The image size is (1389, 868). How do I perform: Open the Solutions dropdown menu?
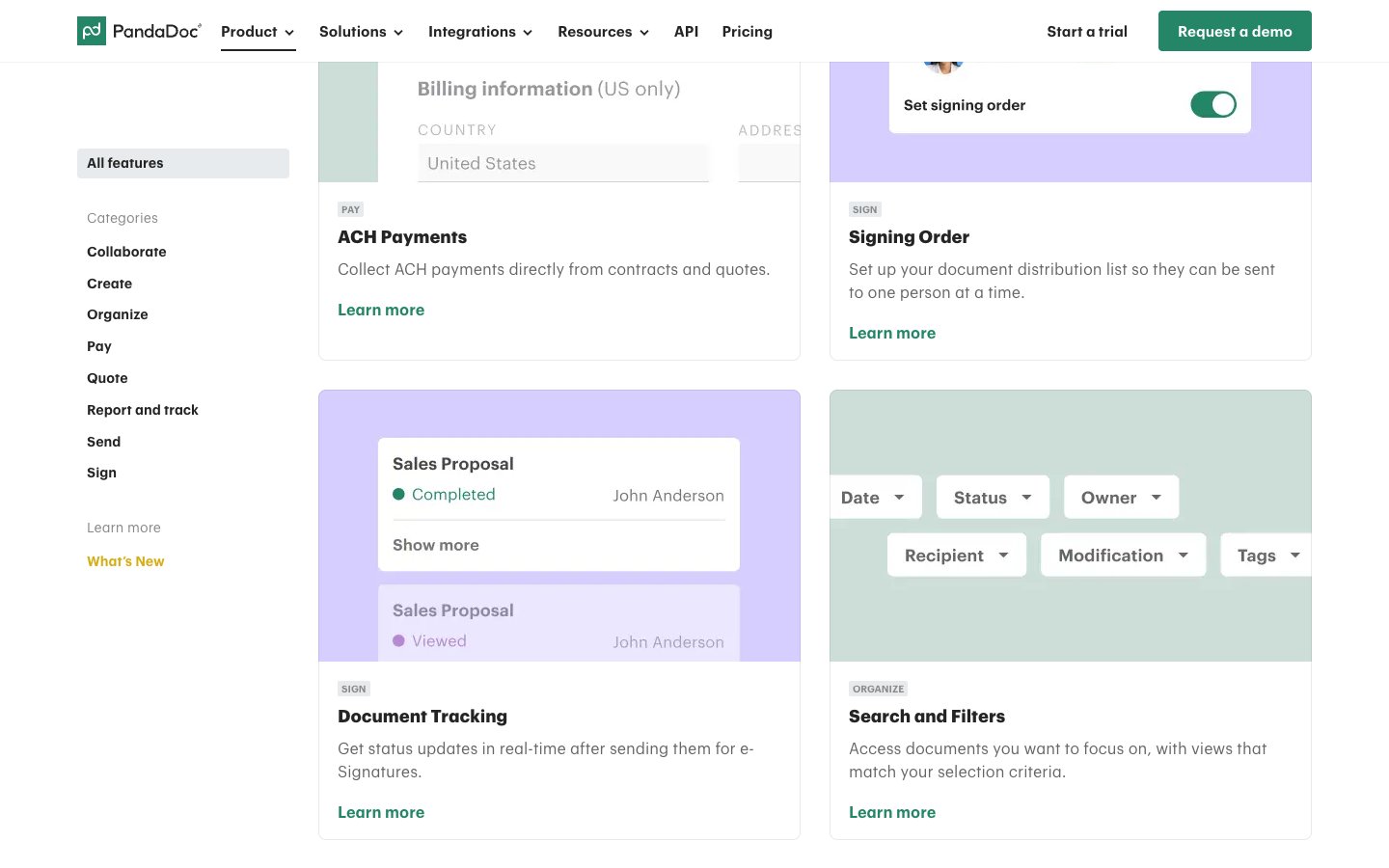[x=361, y=32]
